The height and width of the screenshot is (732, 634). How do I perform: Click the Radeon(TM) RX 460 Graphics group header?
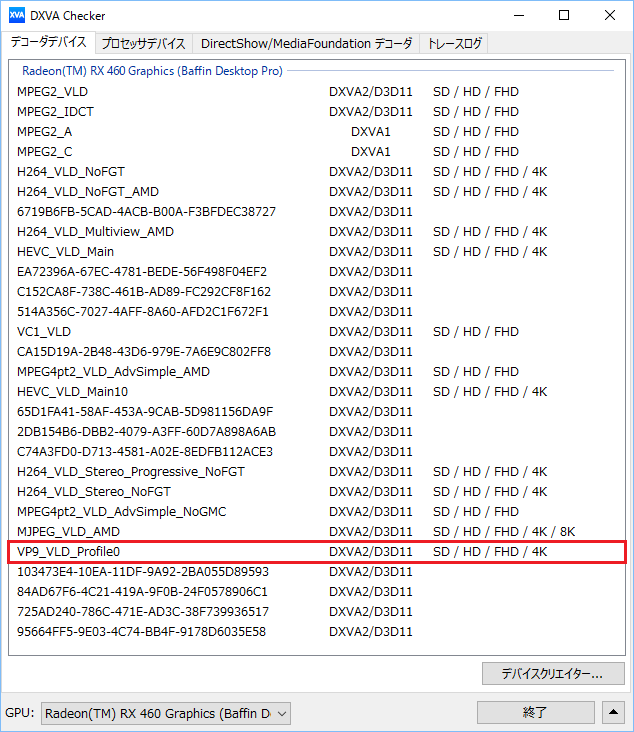152,71
